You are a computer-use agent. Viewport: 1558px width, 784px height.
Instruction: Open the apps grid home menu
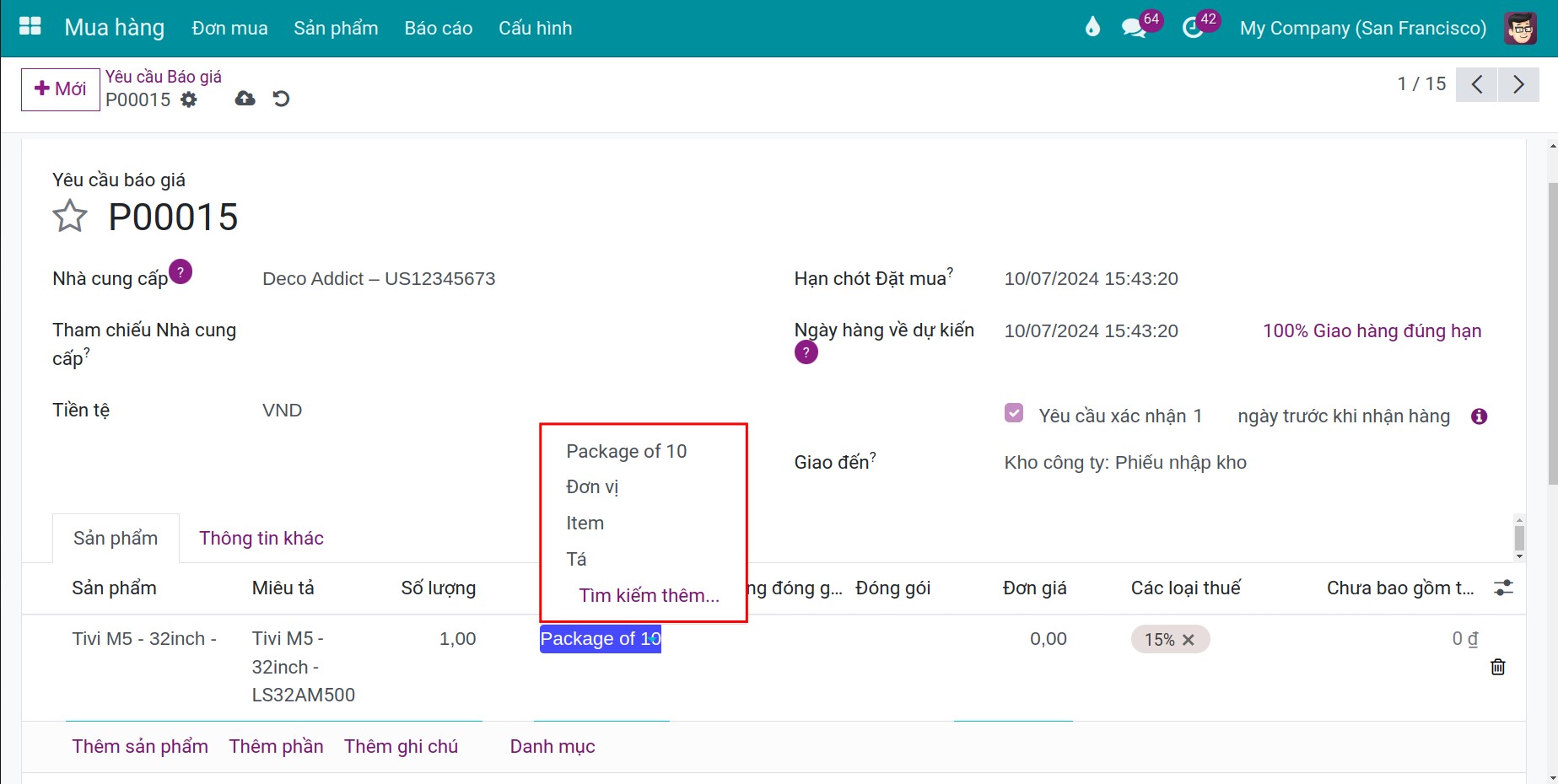30,27
